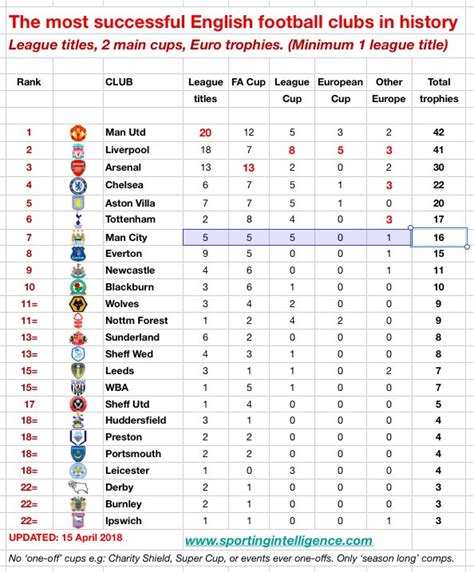Select the Derby ram logo
The width and height of the screenshot is (474, 572).
[x=78, y=487]
